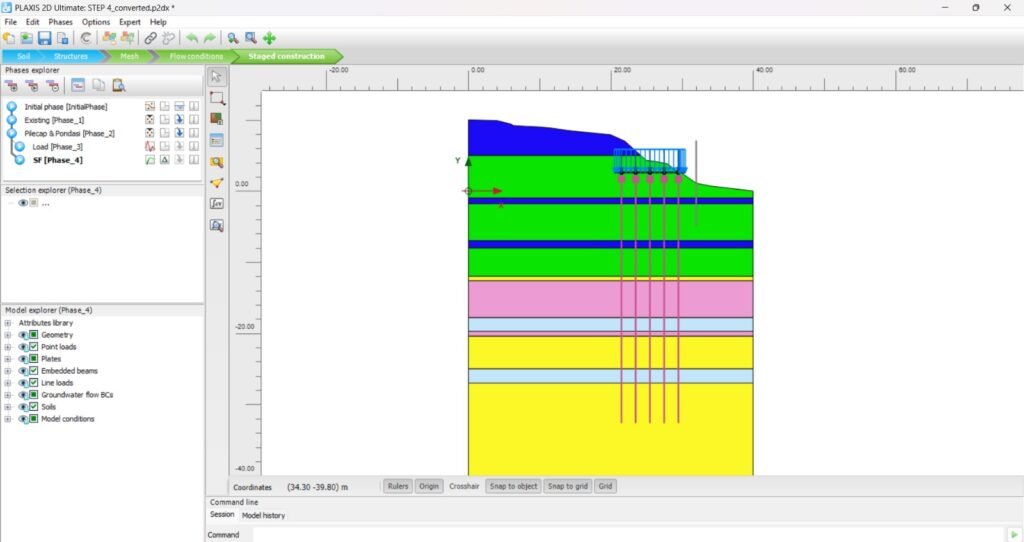Click the Save project icon
1024x542 pixels.
tap(45, 38)
